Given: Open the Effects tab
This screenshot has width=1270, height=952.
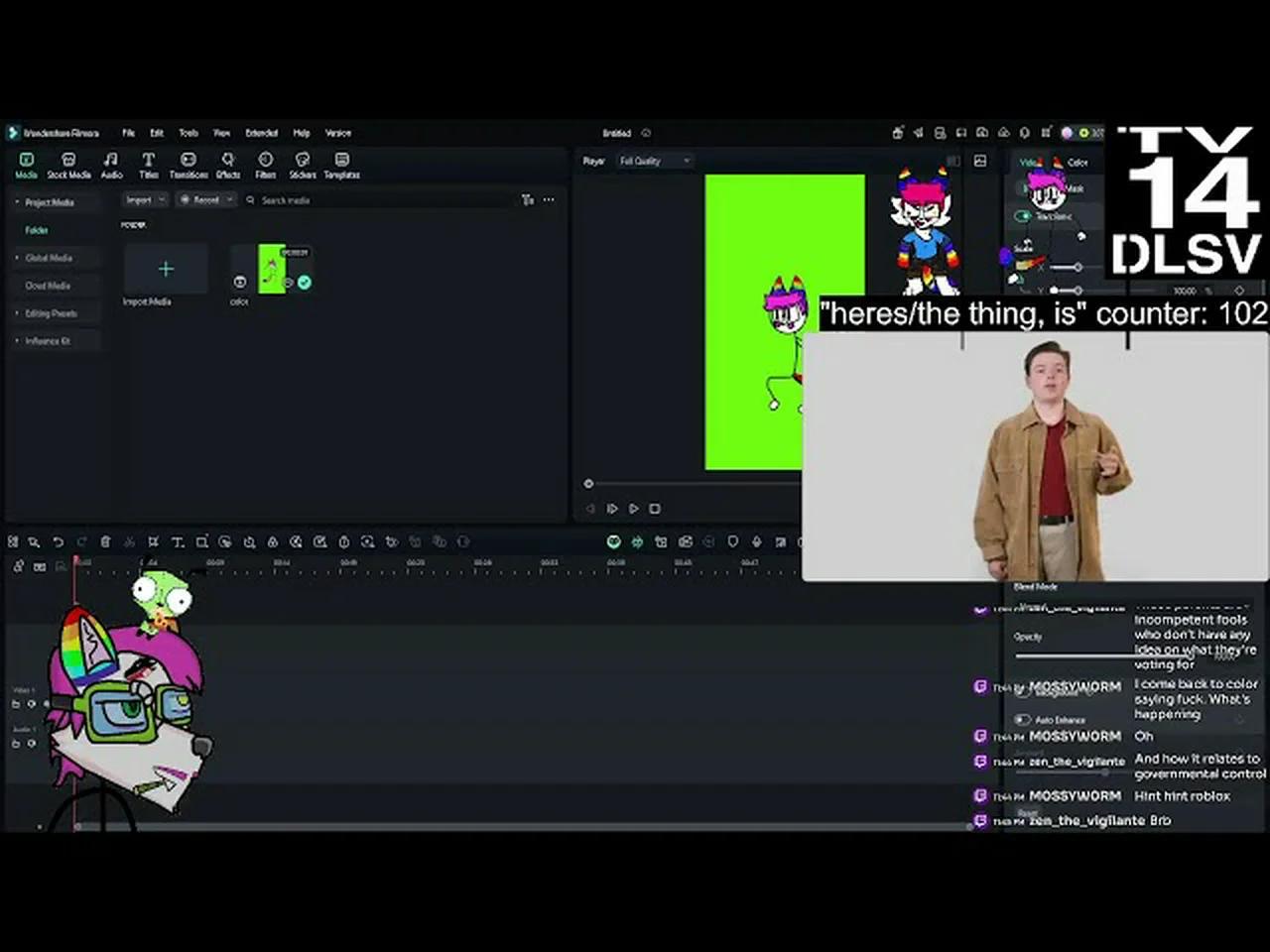Looking at the screenshot, I should pos(228,165).
